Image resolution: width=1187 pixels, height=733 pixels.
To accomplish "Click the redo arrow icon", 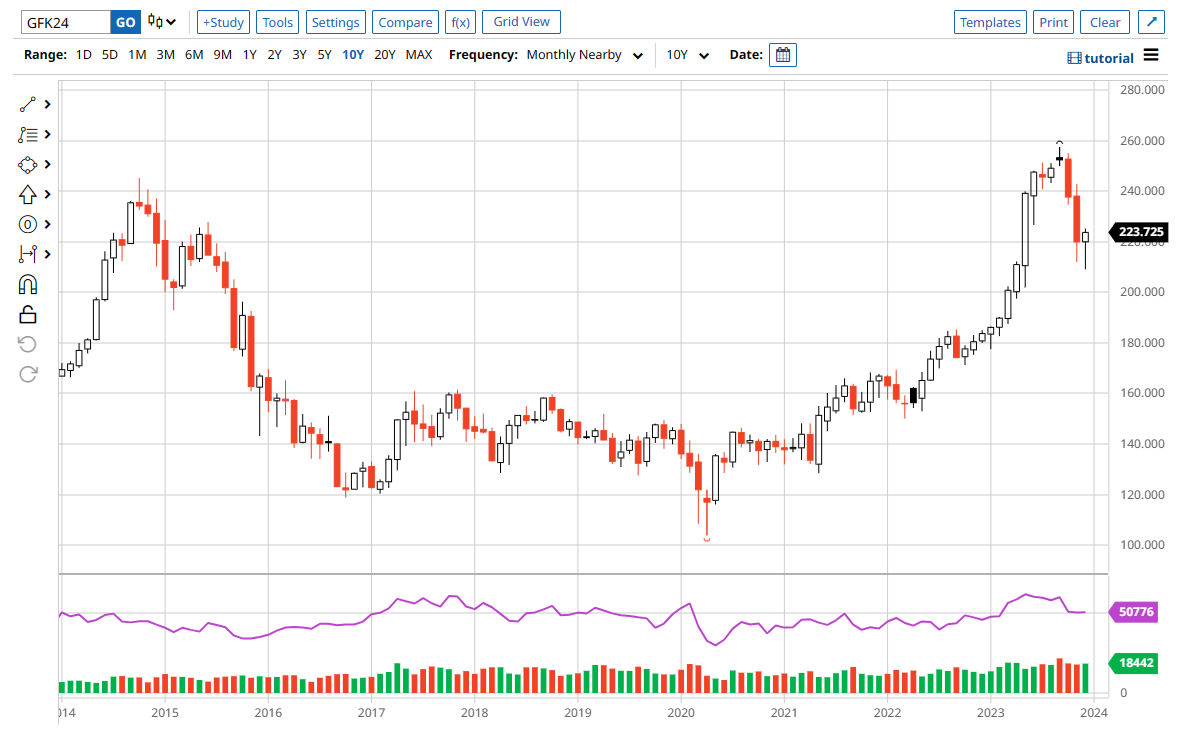I will point(28,374).
